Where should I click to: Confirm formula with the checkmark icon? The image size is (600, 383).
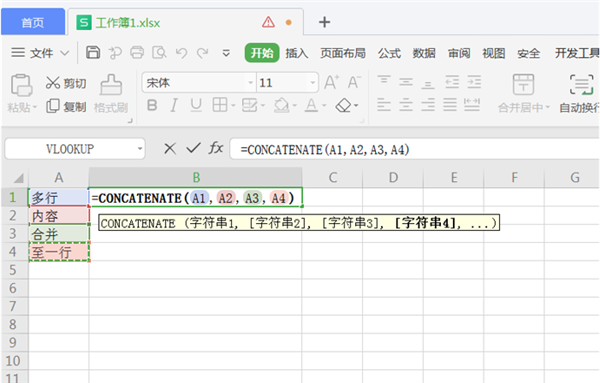(x=194, y=148)
